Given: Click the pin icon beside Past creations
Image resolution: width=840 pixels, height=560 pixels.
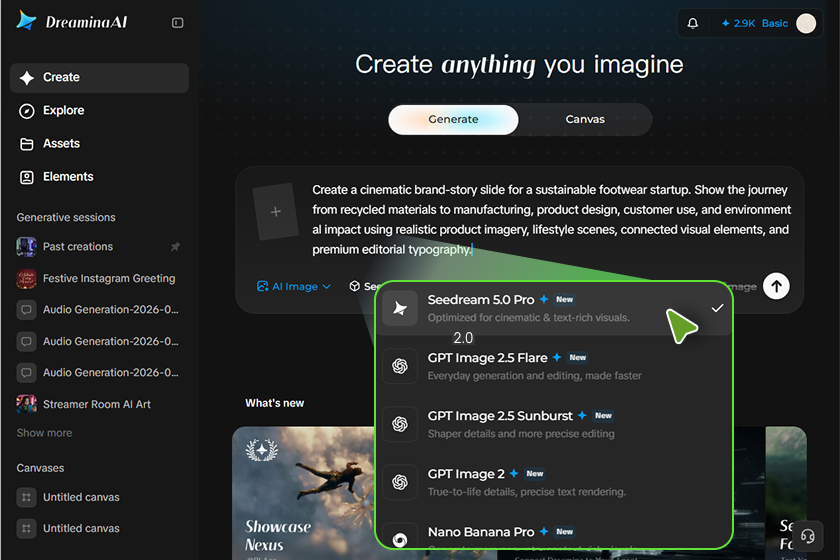Looking at the screenshot, I should click(175, 247).
